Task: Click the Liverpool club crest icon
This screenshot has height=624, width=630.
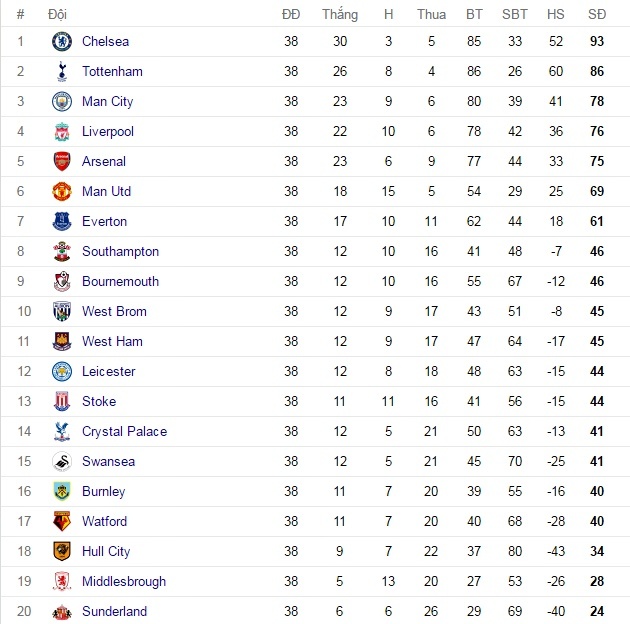Action: [x=62, y=132]
